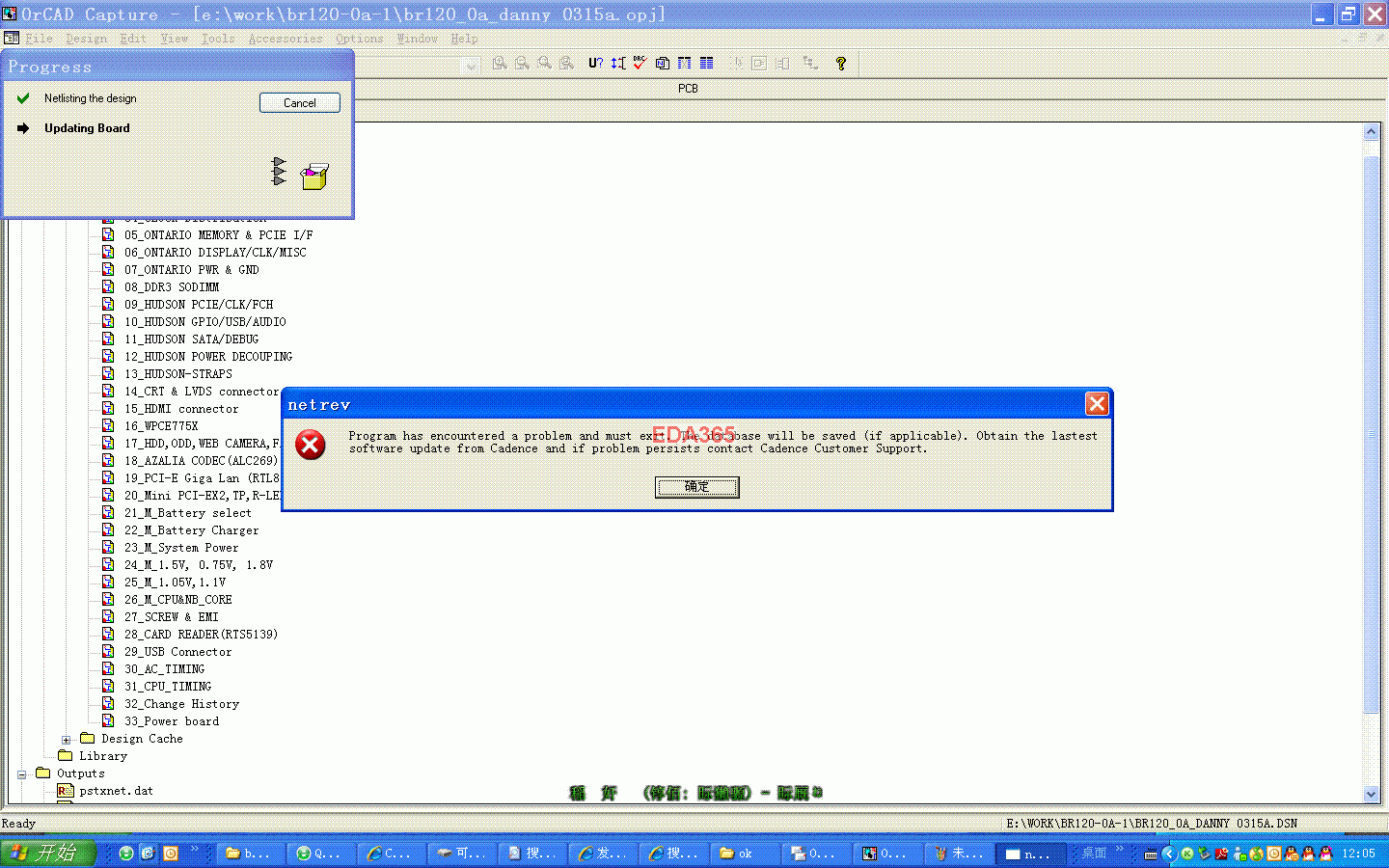Click the bill of materials toolbar icon
This screenshot has width=1389, height=868.
(706, 63)
